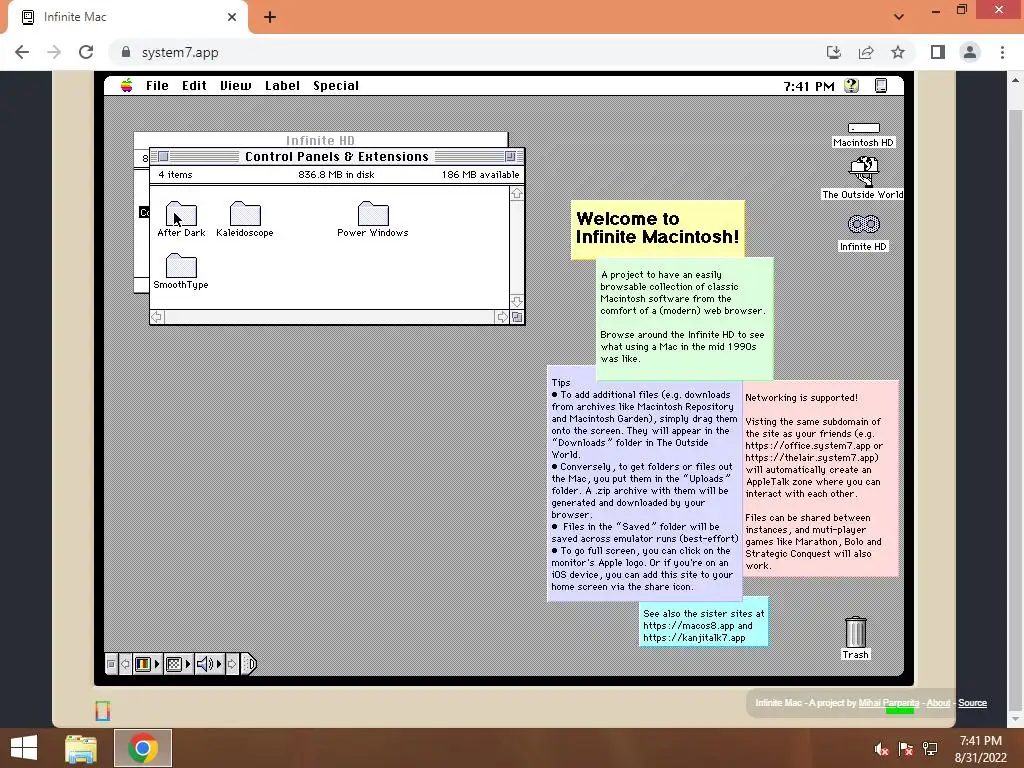
Task: Click the Finder window's scroll-up arrow
Action: click(x=517, y=193)
